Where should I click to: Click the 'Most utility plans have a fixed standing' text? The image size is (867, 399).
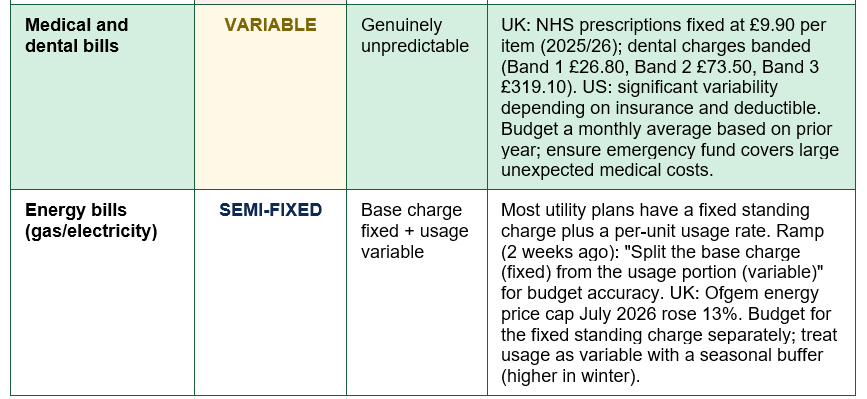tap(655, 210)
